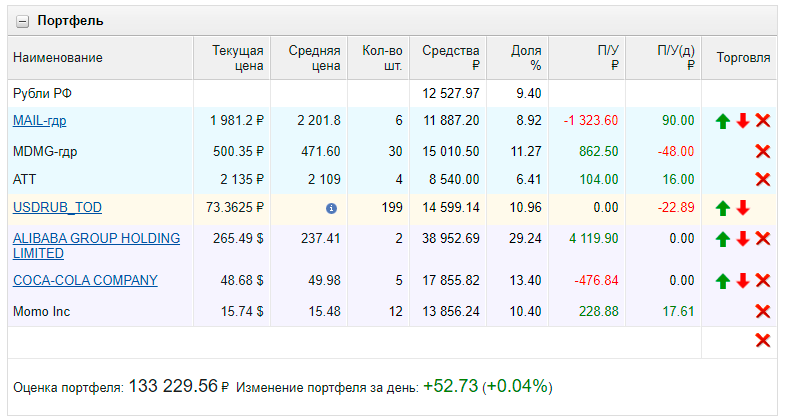Click green buy arrow for USDRUB_TOD

[x=722, y=208]
